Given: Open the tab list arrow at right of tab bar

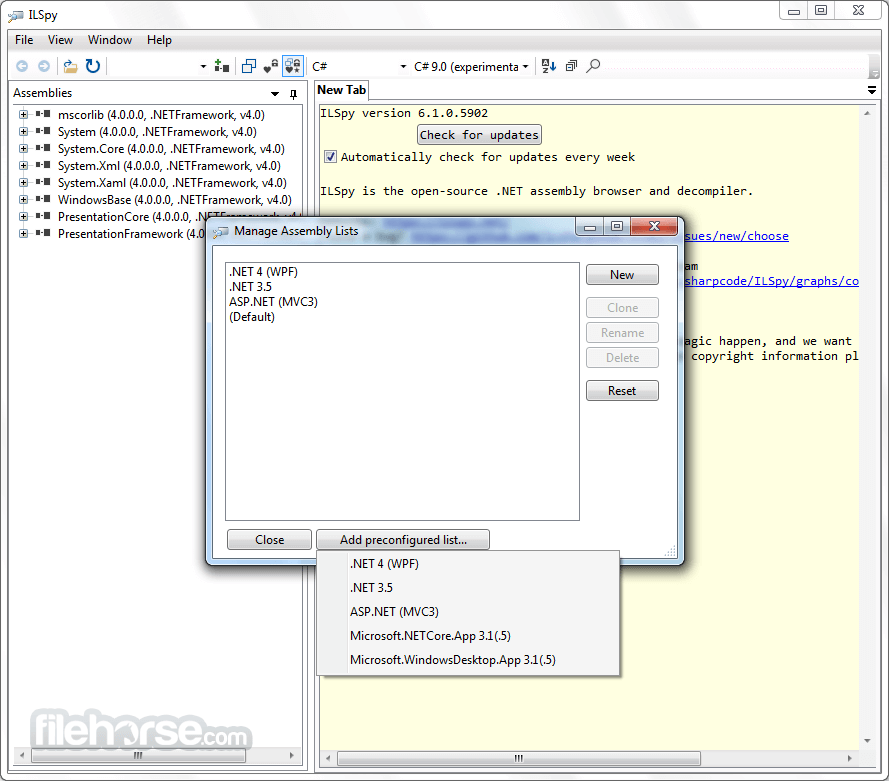Looking at the screenshot, I should (872, 90).
